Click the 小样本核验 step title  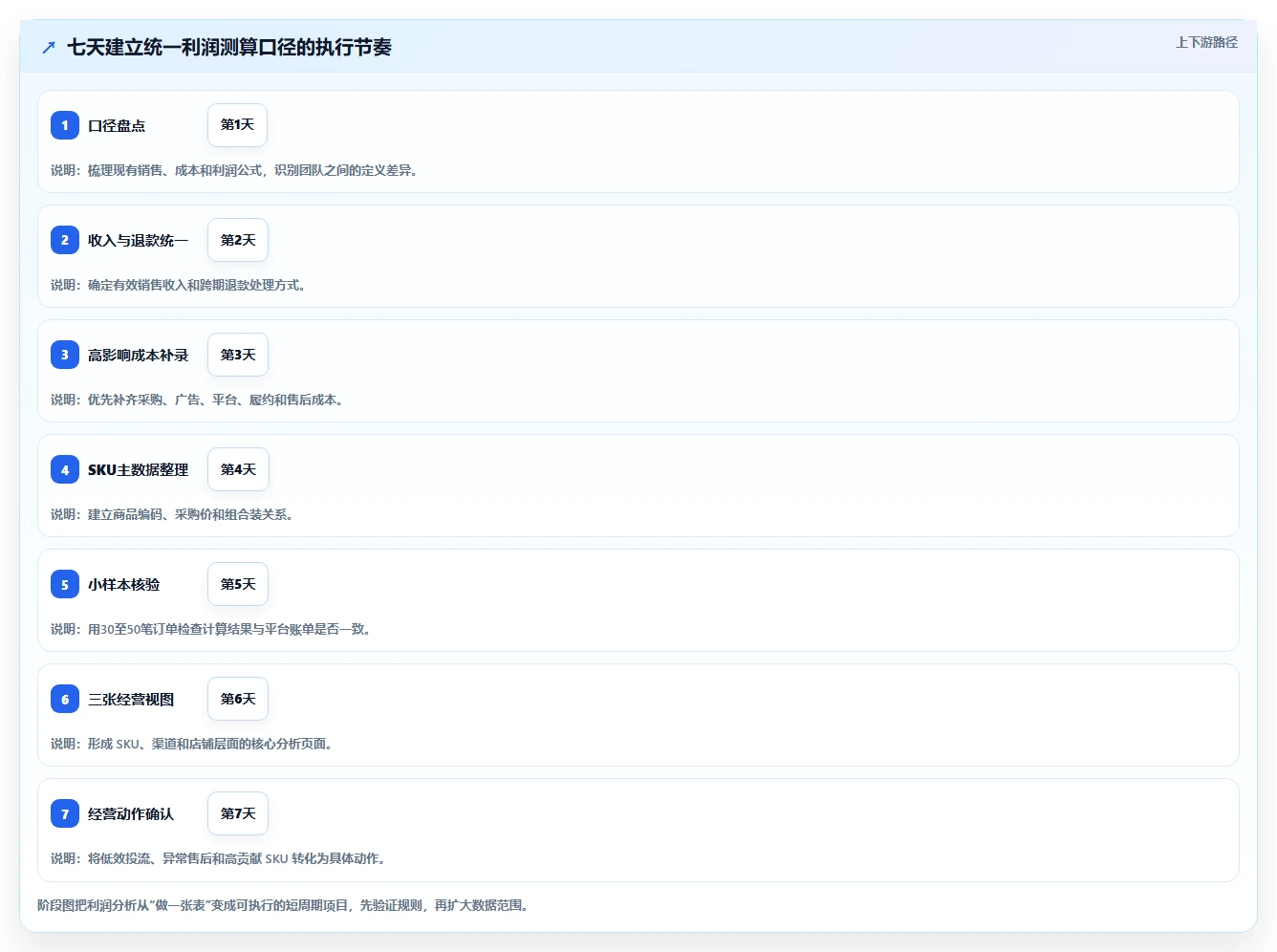[124, 584]
